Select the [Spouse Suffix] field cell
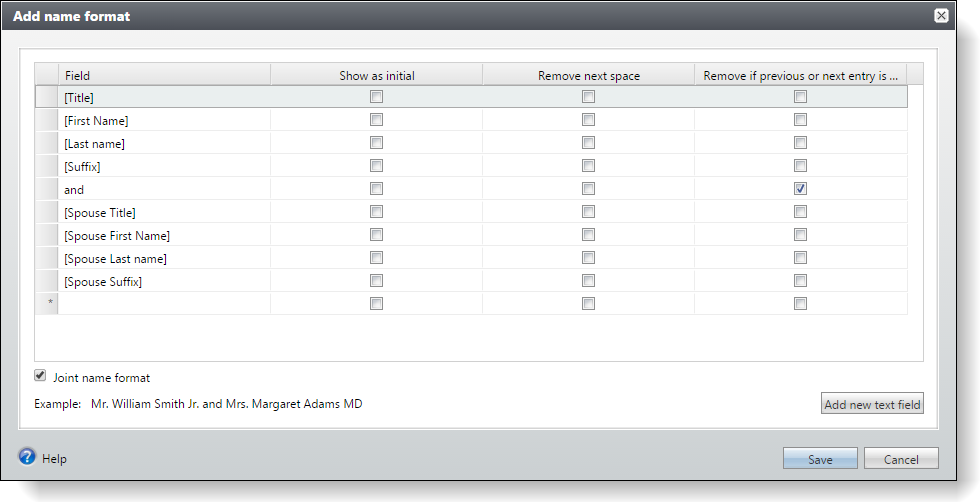Viewport: 980px width, 502px height. (x=164, y=281)
